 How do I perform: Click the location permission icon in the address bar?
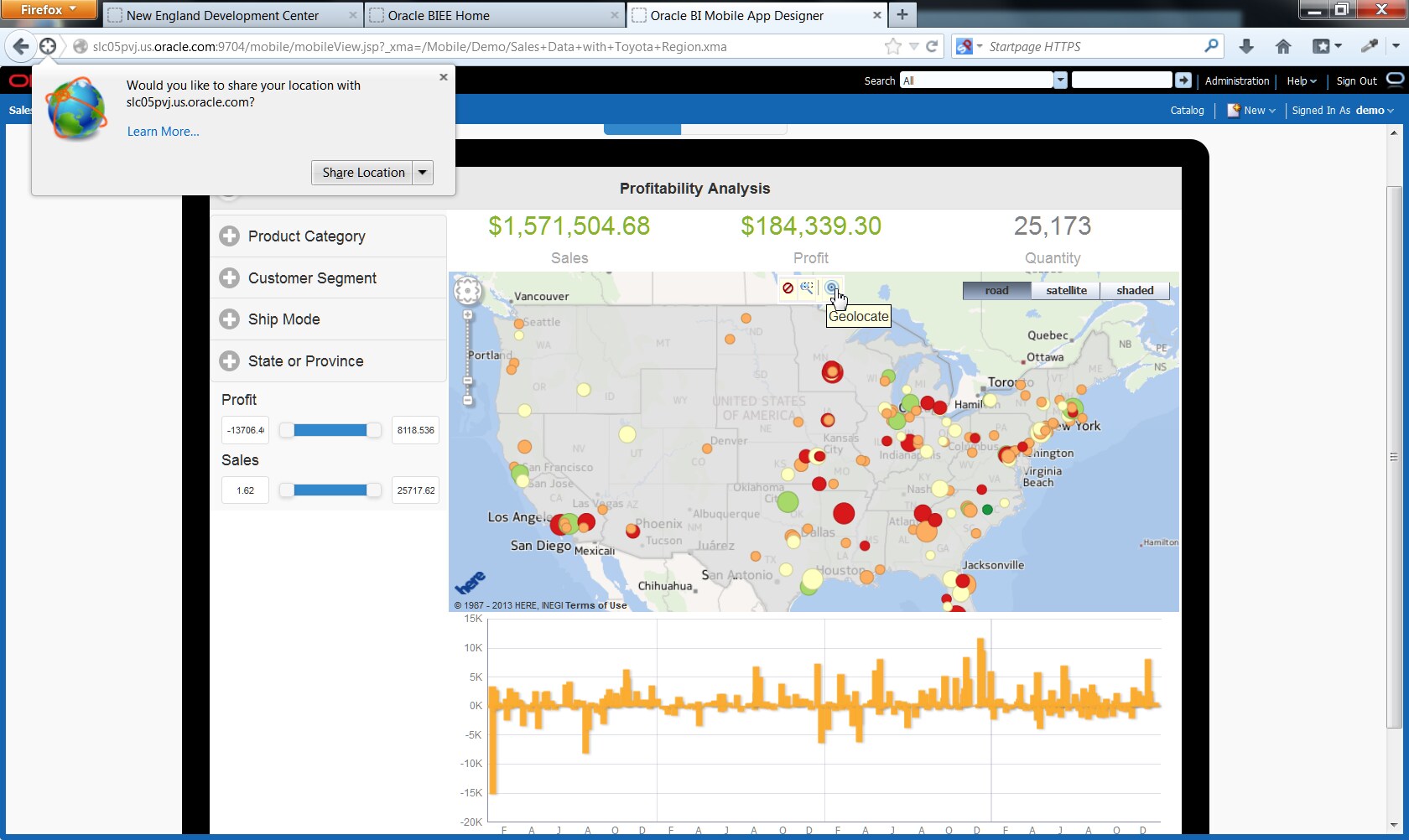click(x=48, y=47)
